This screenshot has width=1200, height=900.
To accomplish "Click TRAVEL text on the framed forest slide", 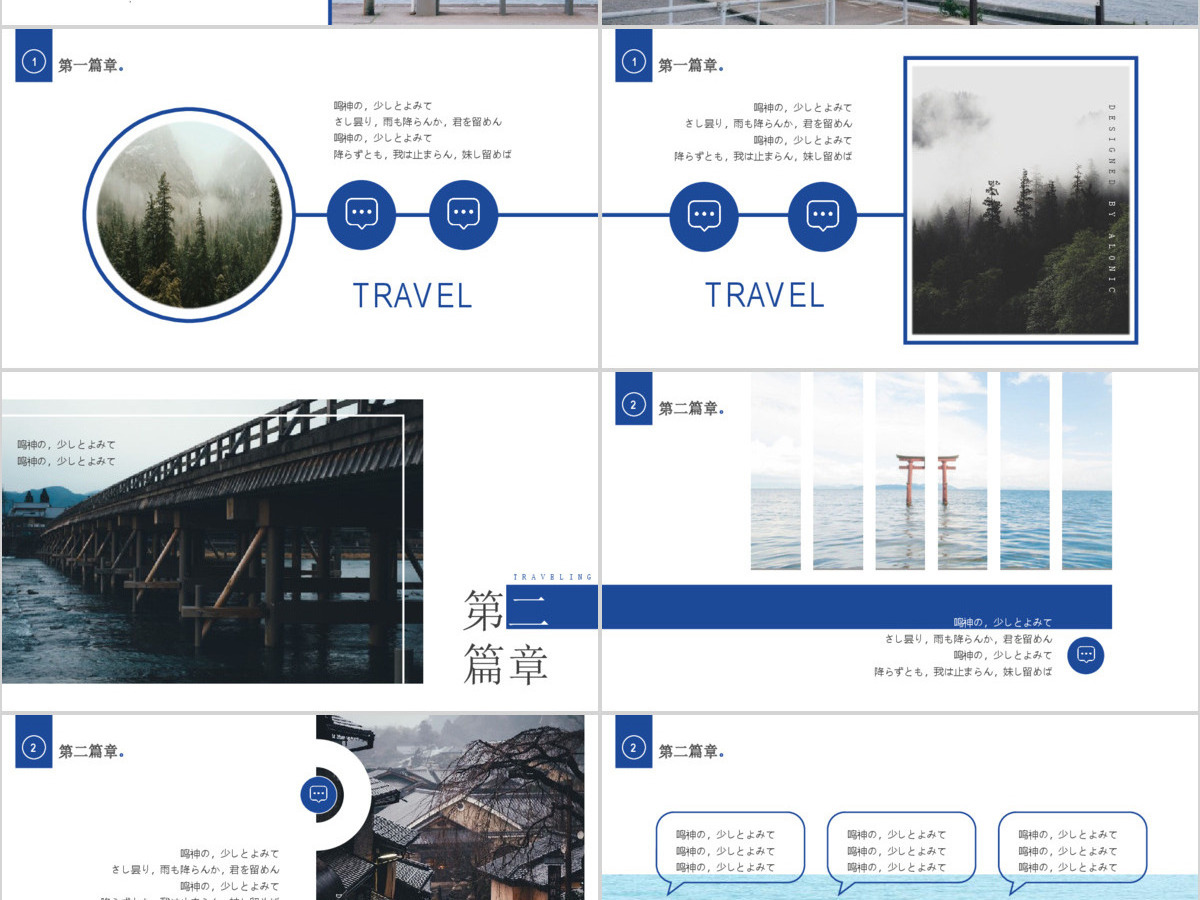I will point(765,295).
